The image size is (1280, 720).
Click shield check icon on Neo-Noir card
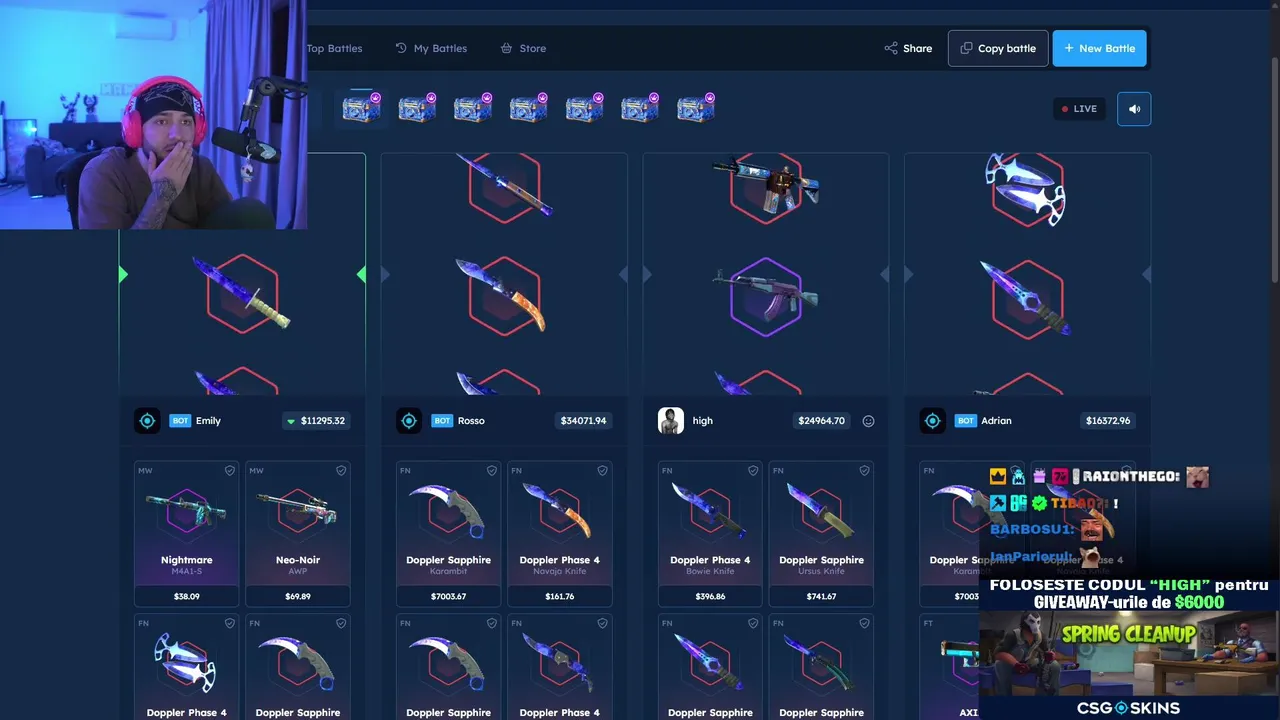point(341,471)
